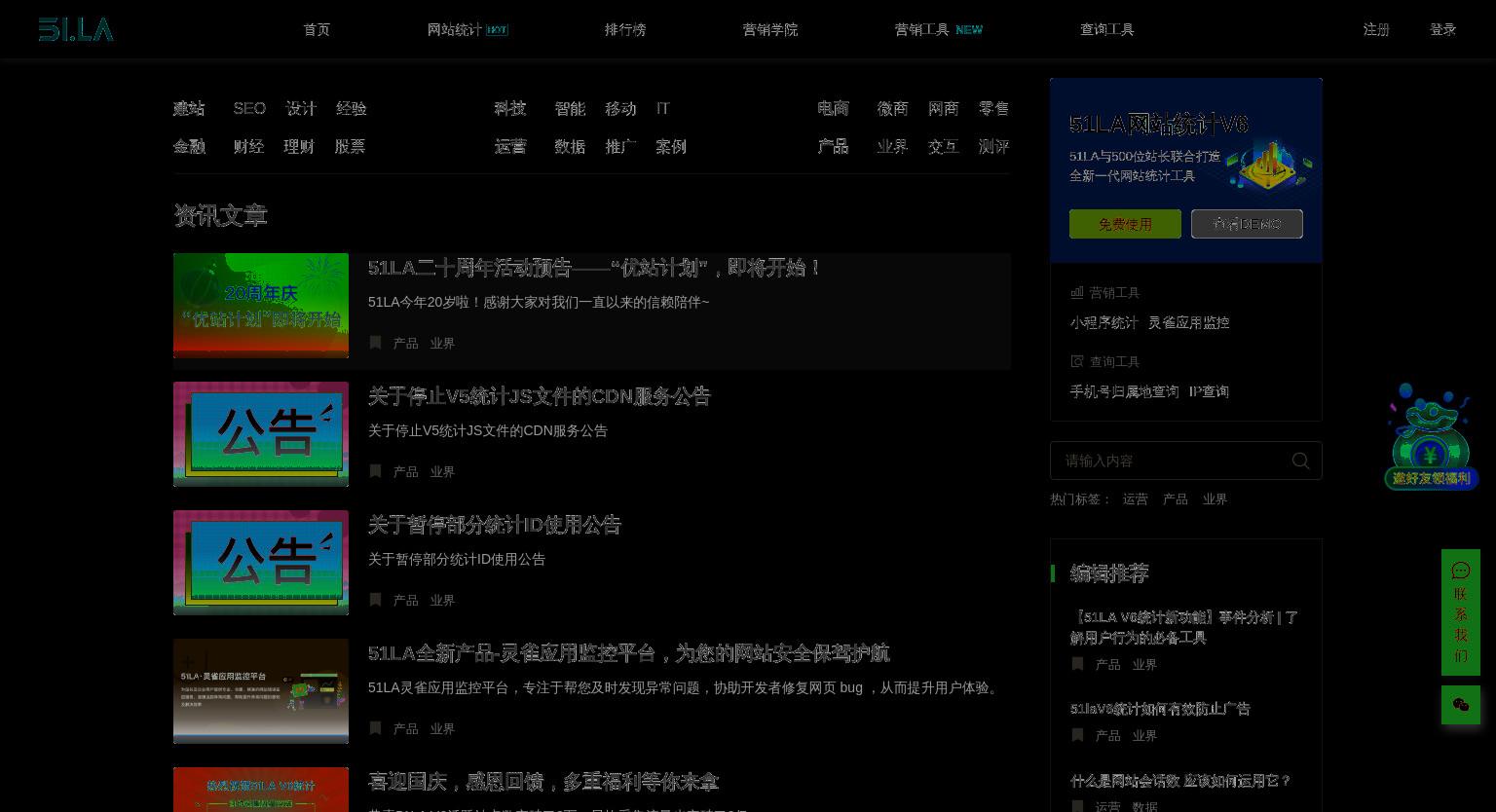
Task: Click the 查询工具 sidebar icon
Action: pyautogui.click(x=1077, y=361)
